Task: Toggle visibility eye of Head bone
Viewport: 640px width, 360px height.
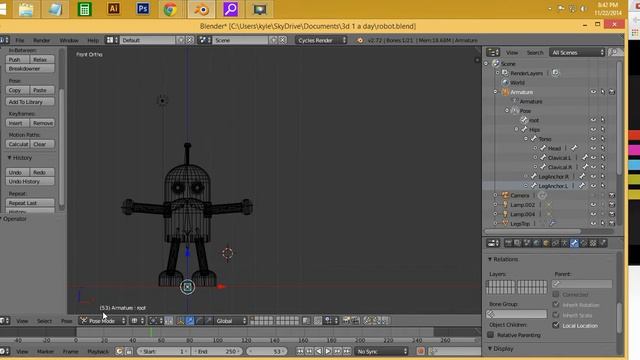Action: tap(593, 148)
